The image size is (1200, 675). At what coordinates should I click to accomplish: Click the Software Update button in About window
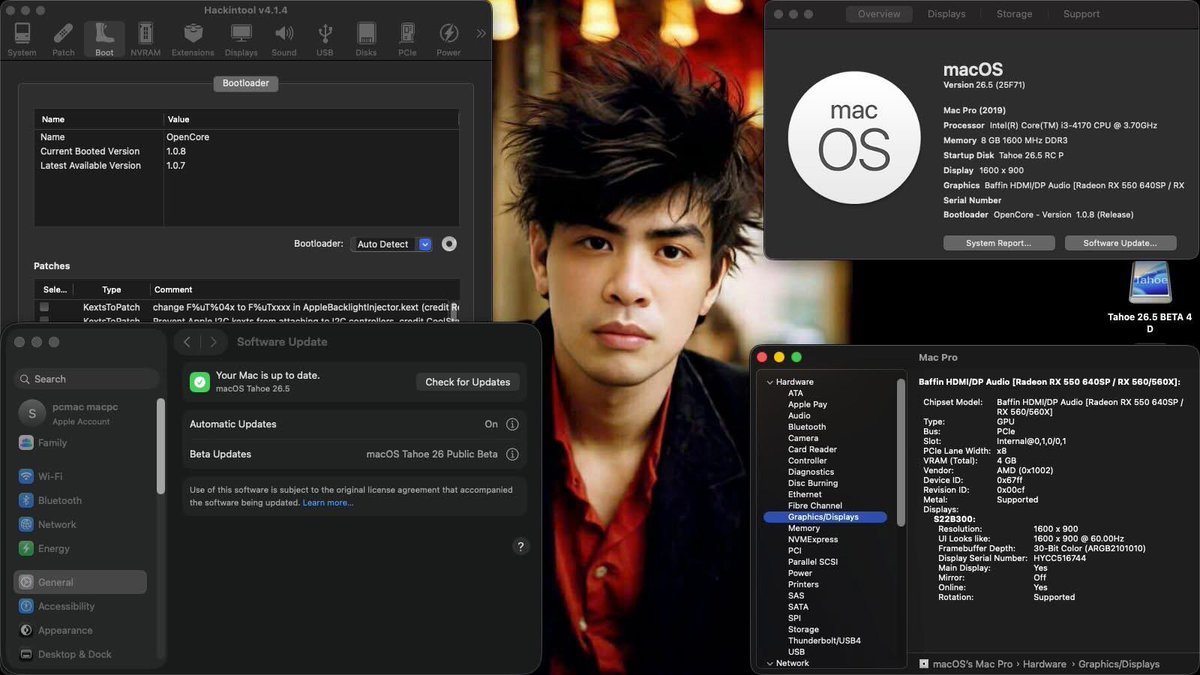[1120, 243]
